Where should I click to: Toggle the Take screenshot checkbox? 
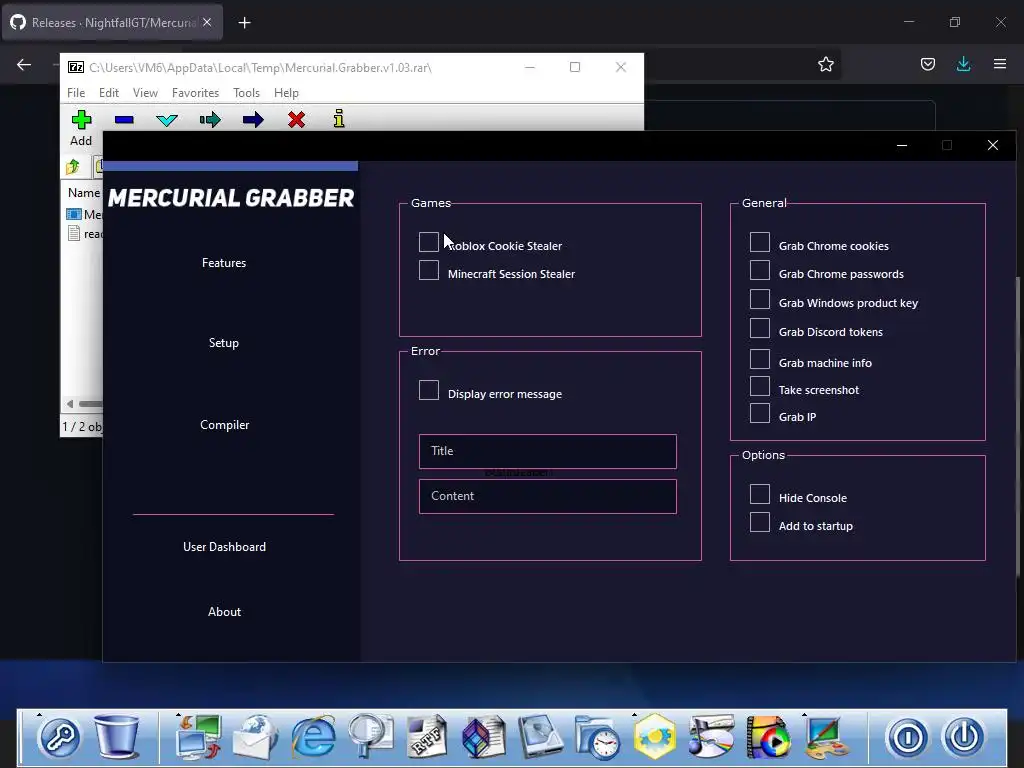point(760,386)
